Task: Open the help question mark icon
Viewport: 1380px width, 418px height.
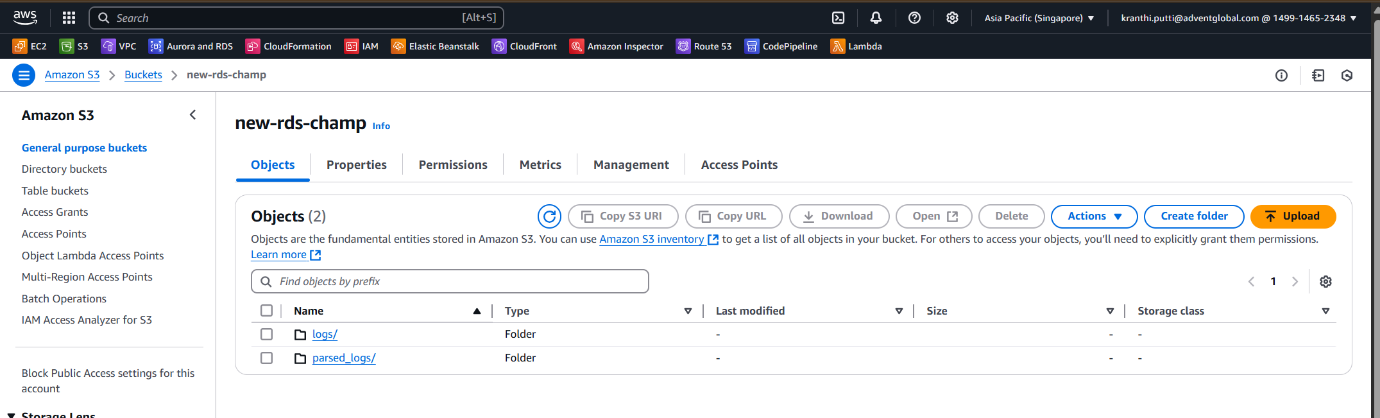Action: [x=914, y=18]
